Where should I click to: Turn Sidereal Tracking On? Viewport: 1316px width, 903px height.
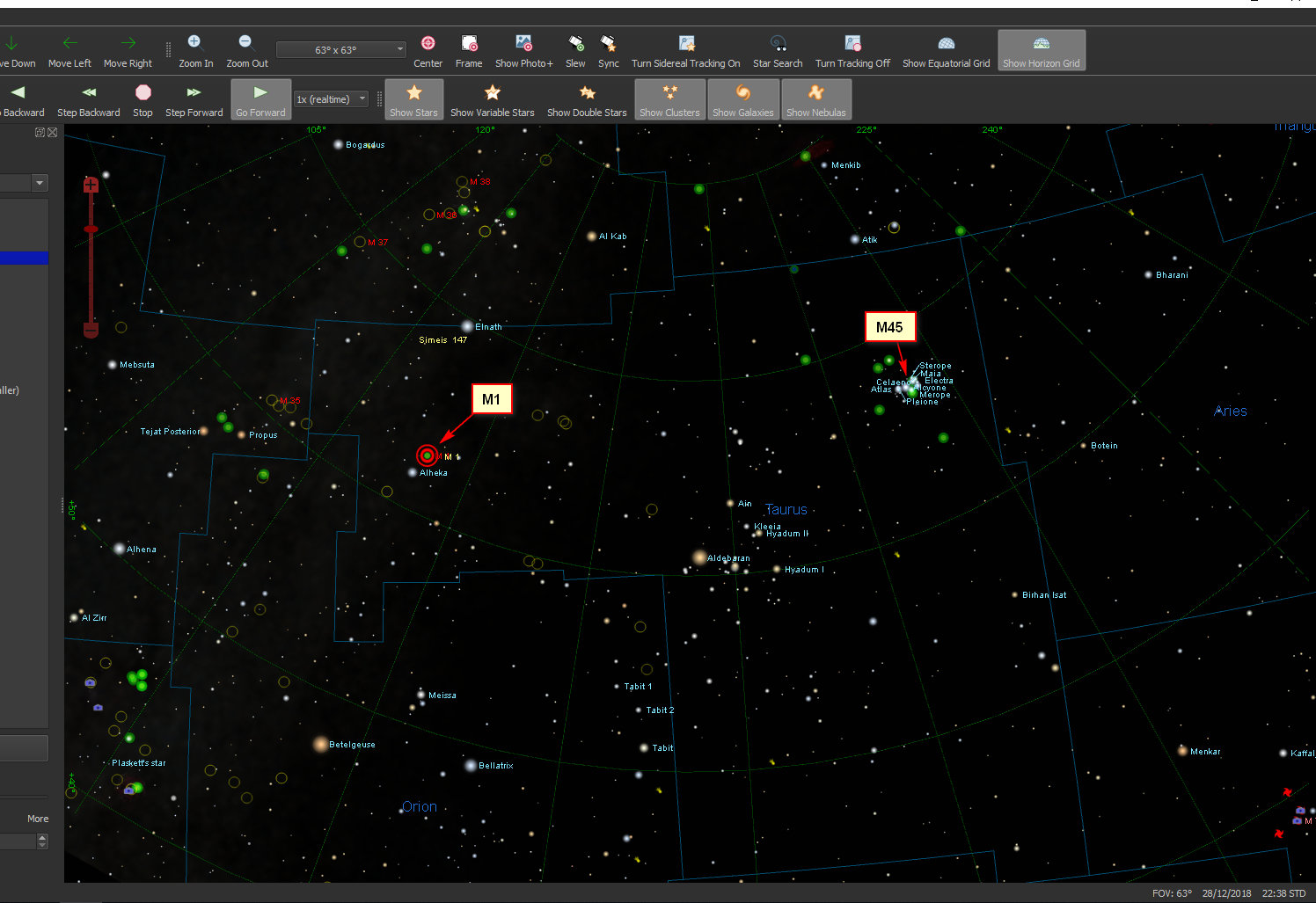click(685, 50)
